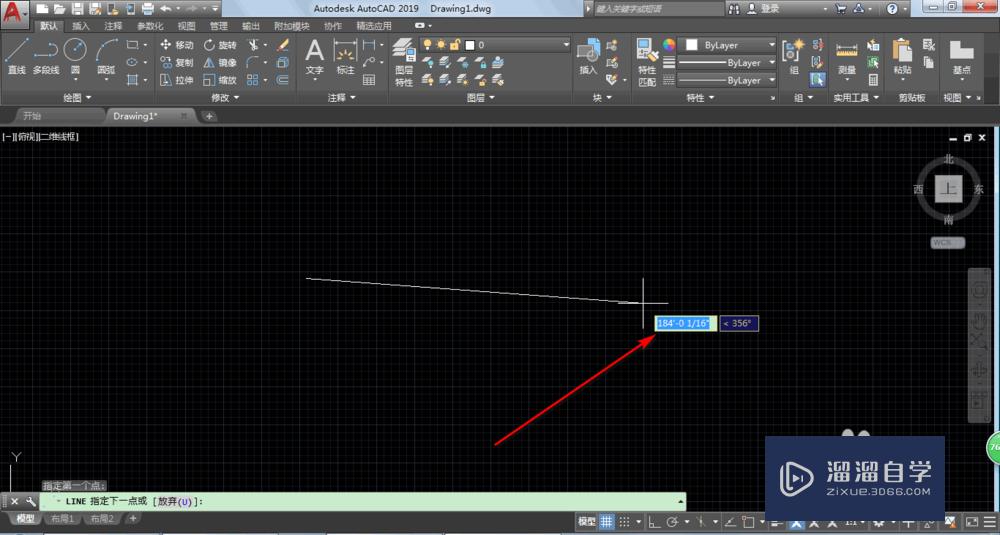Screen dimensions: 1000x535
Task: Click the WCS button under the ViewCube
Action: click(948, 242)
